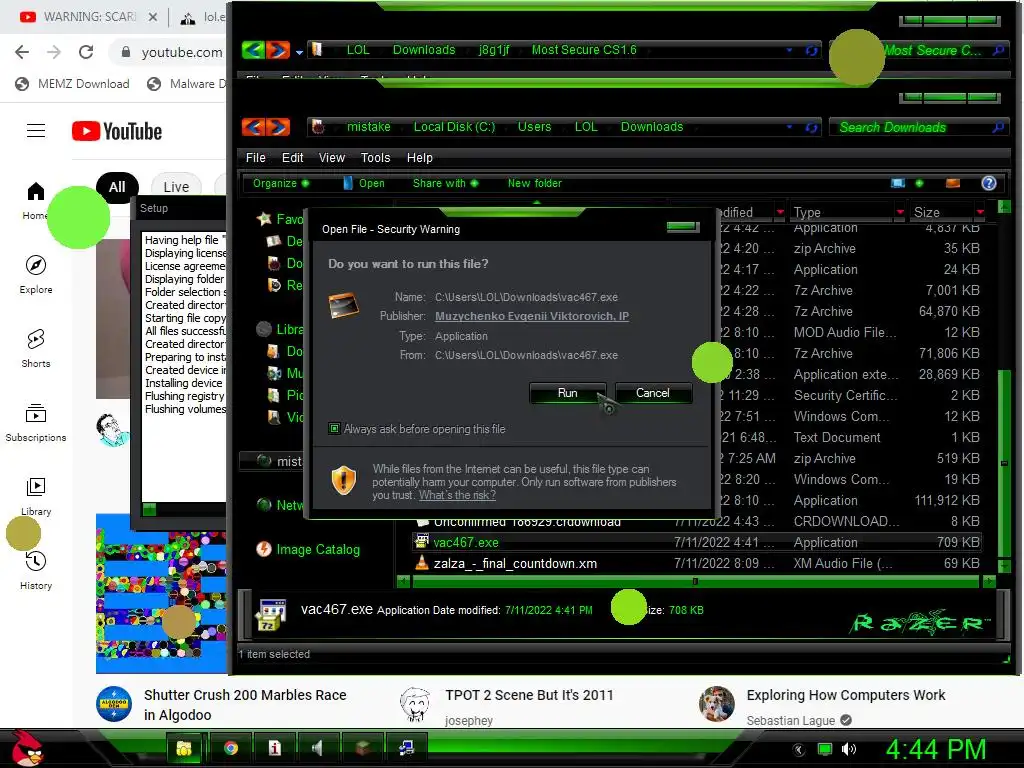1024x768 pixels.
Task: Open the Size column filter dropdown
Action: point(980,212)
